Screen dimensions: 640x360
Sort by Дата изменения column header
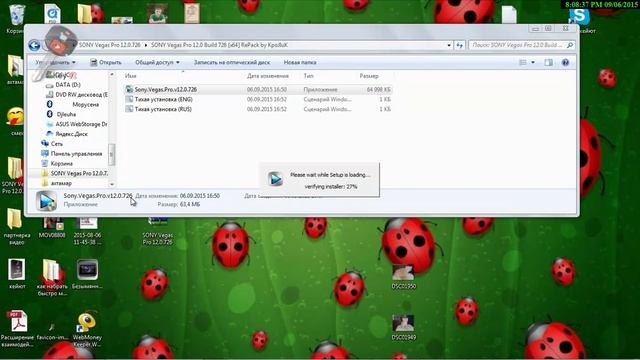tap(267, 76)
